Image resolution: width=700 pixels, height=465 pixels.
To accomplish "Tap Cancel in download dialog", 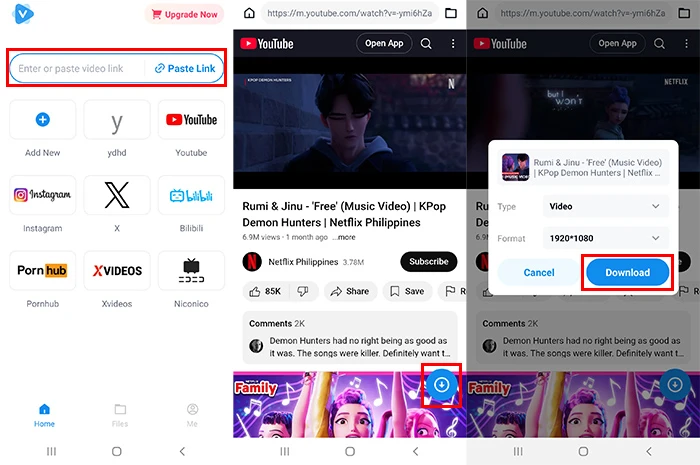I will [539, 272].
